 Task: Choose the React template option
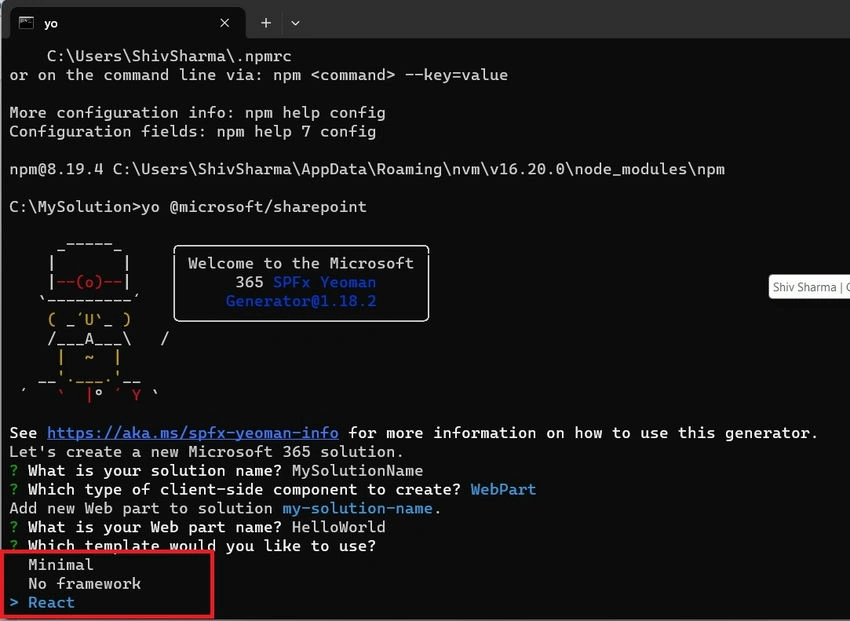tap(51, 603)
